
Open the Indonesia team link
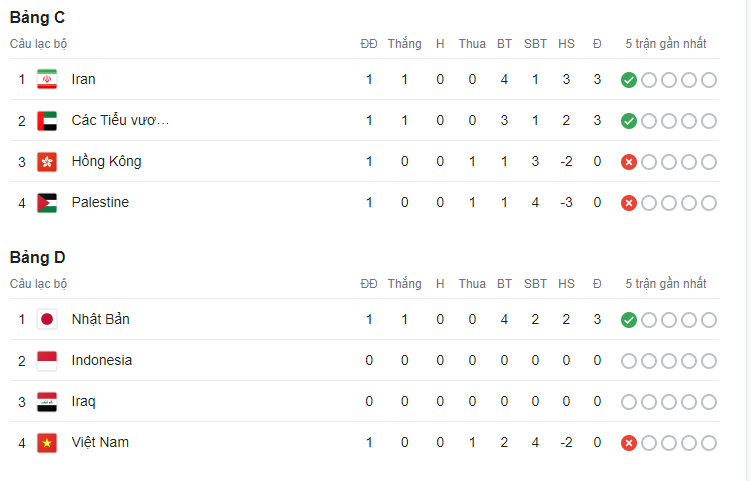pos(102,360)
